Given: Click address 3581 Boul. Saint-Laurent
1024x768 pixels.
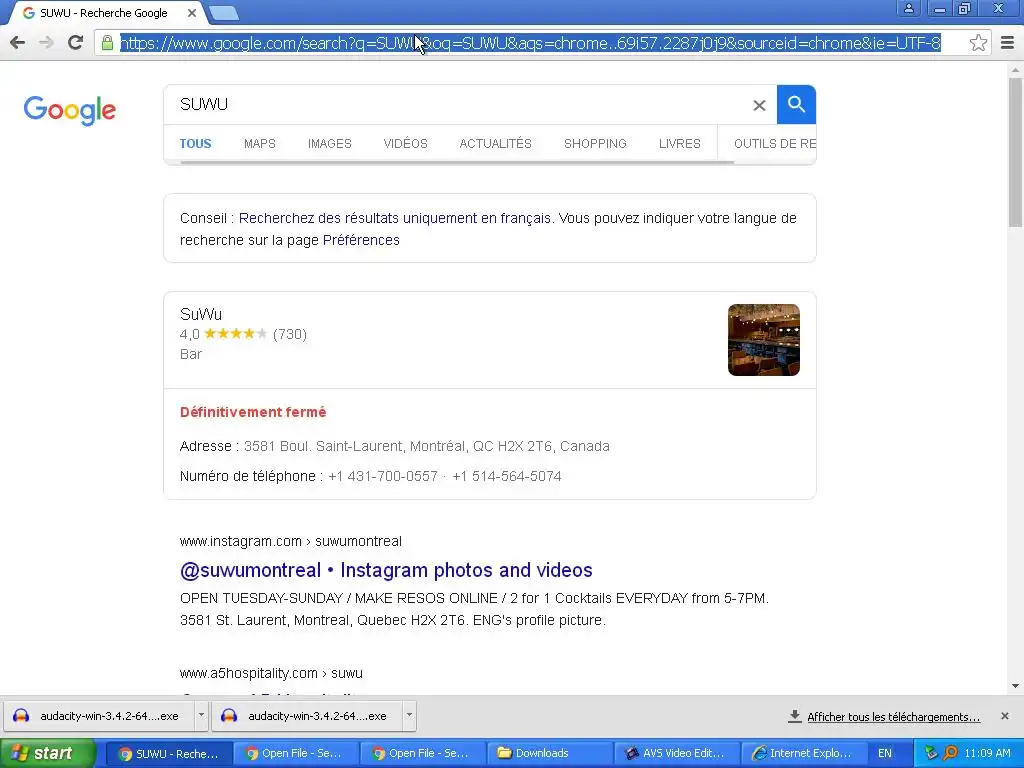Looking at the screenshot, I should tap(426, 446).
